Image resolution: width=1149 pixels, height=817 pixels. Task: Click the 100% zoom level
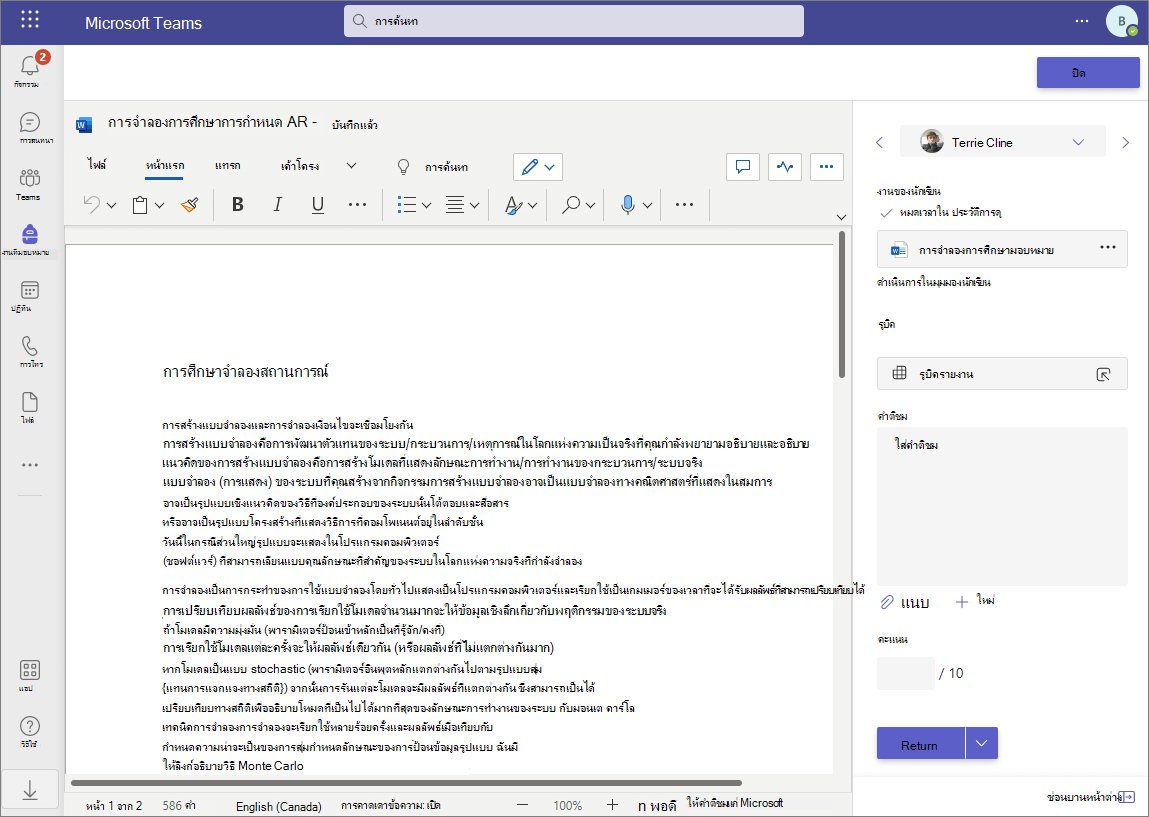coord(567,805)
